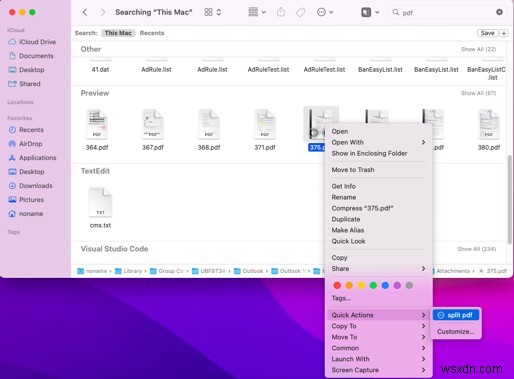Image resolution: width=514 pixels, height=379 pixels.
Task: Choose Tags… in the context menu
Action: point(378,298)
